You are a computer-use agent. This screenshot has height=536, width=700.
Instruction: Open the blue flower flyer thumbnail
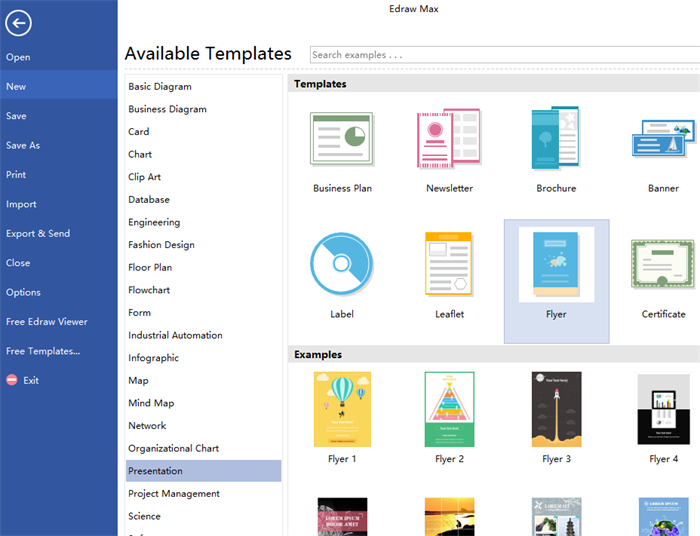(x=664, y=517)
